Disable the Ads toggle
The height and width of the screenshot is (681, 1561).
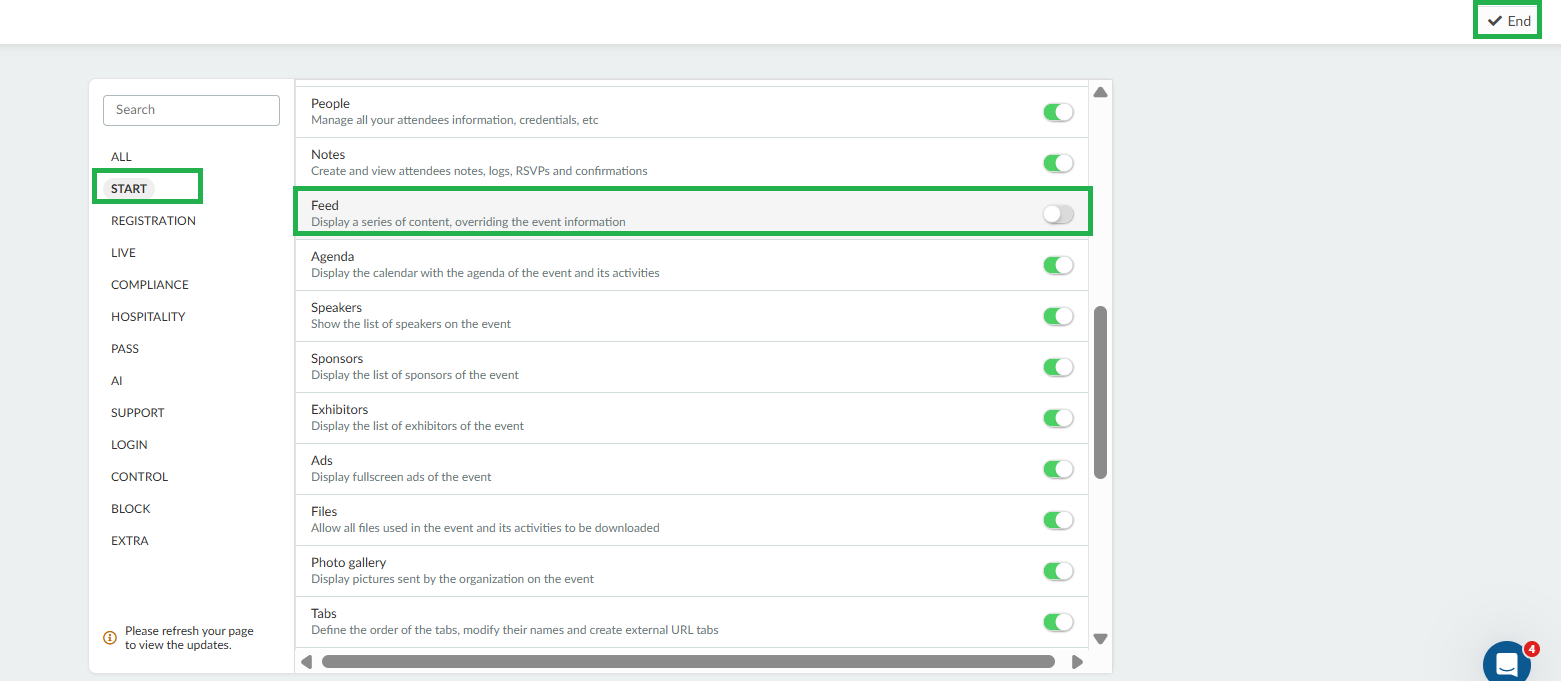pos(1058,469)
